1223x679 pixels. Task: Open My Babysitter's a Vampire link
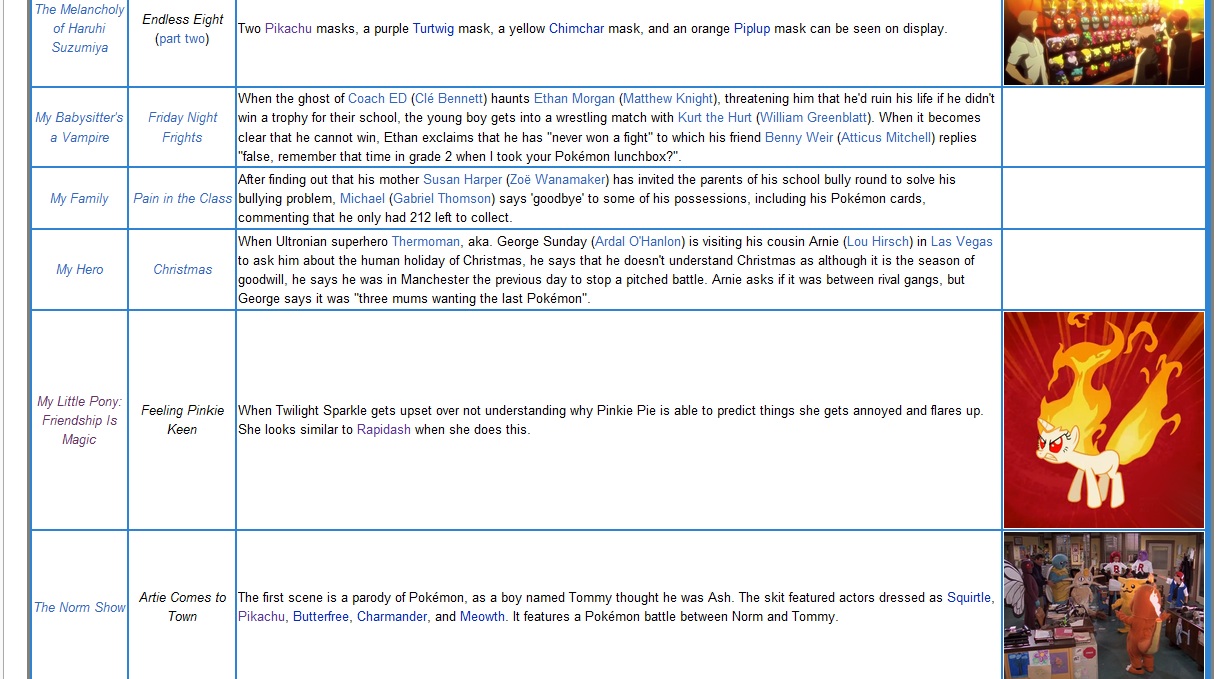[x=79, y=127]
